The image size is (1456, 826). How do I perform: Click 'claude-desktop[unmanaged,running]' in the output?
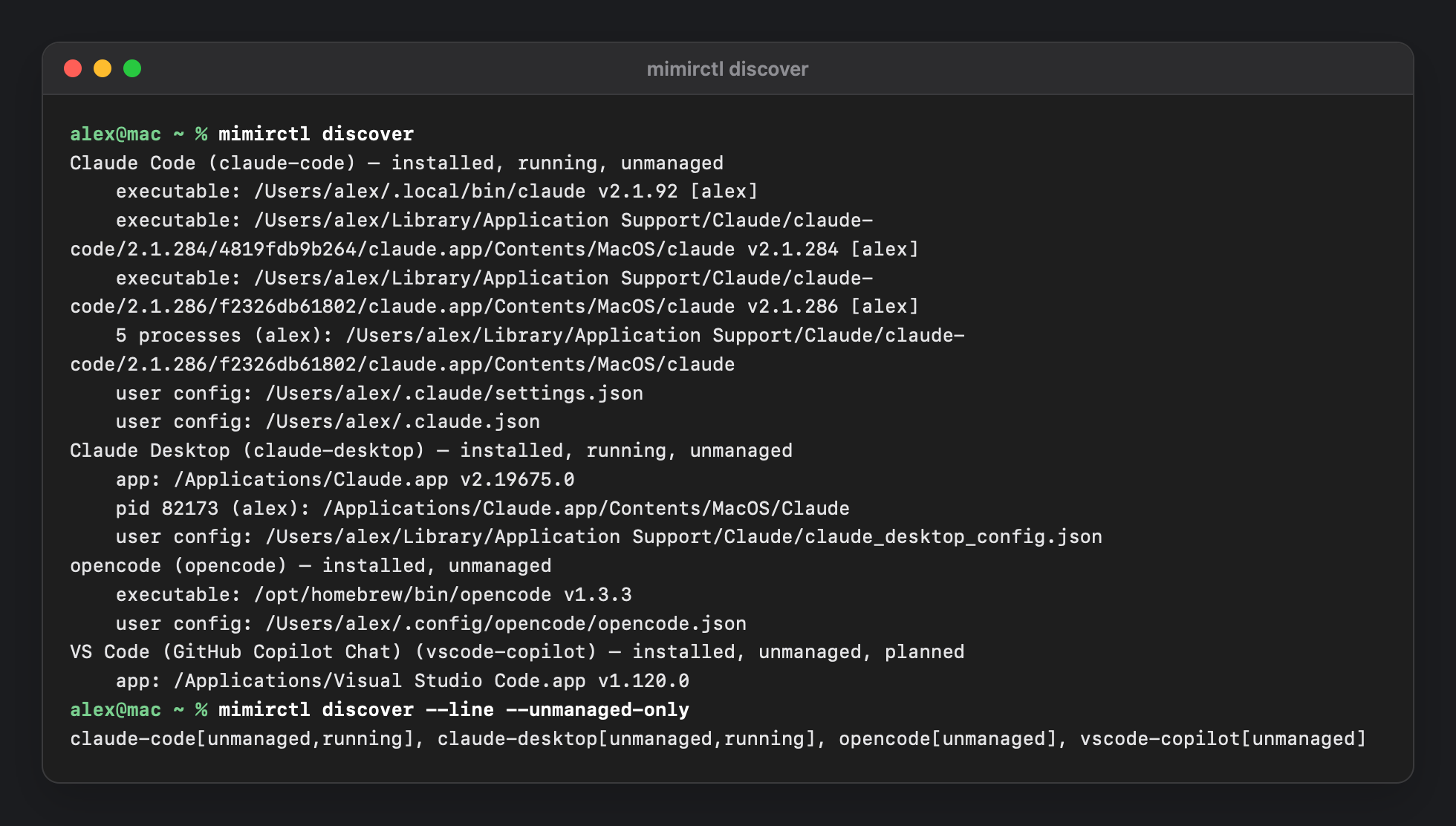click(x=626, y=739)
